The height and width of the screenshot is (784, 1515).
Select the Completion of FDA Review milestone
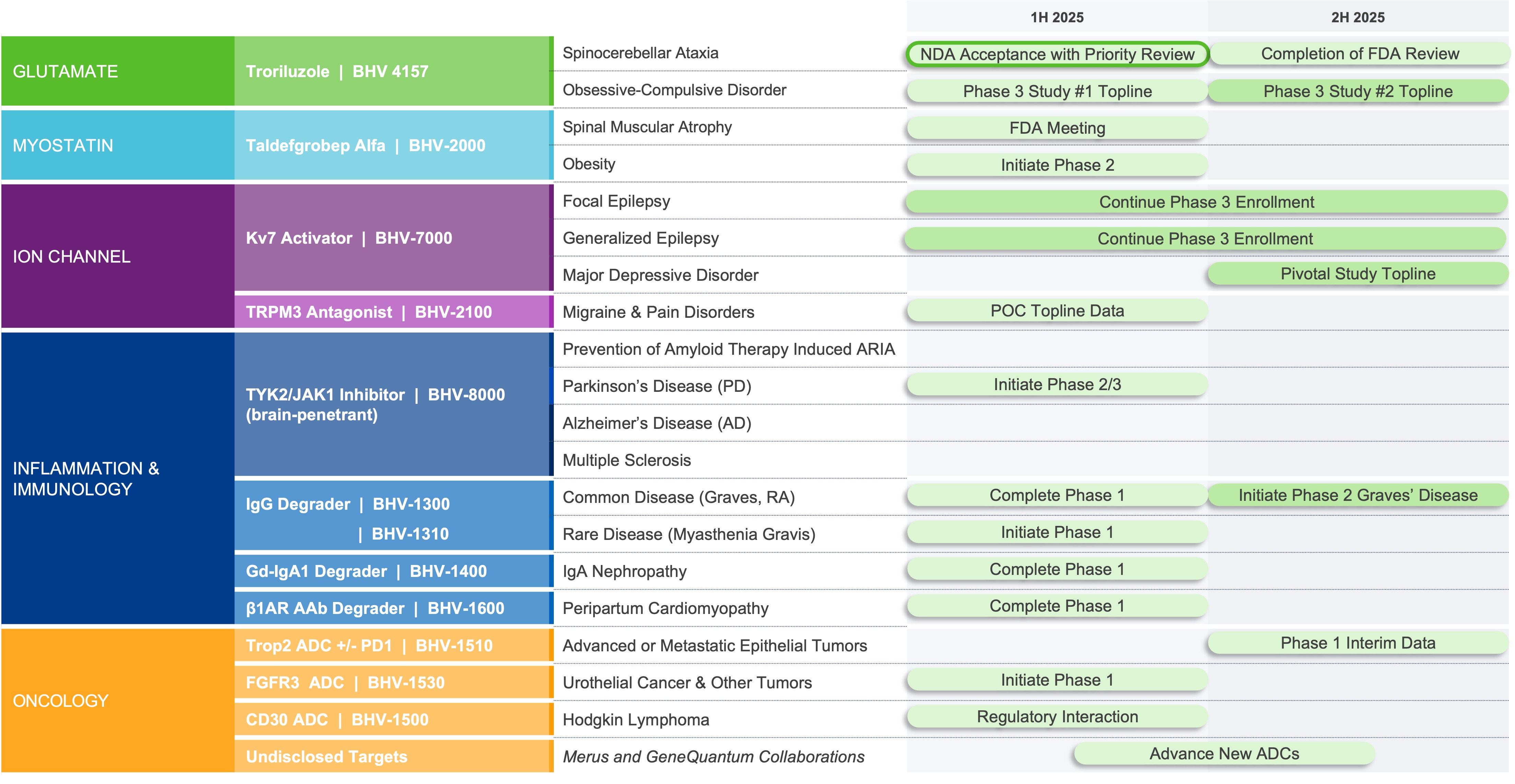coord(1359,53)
